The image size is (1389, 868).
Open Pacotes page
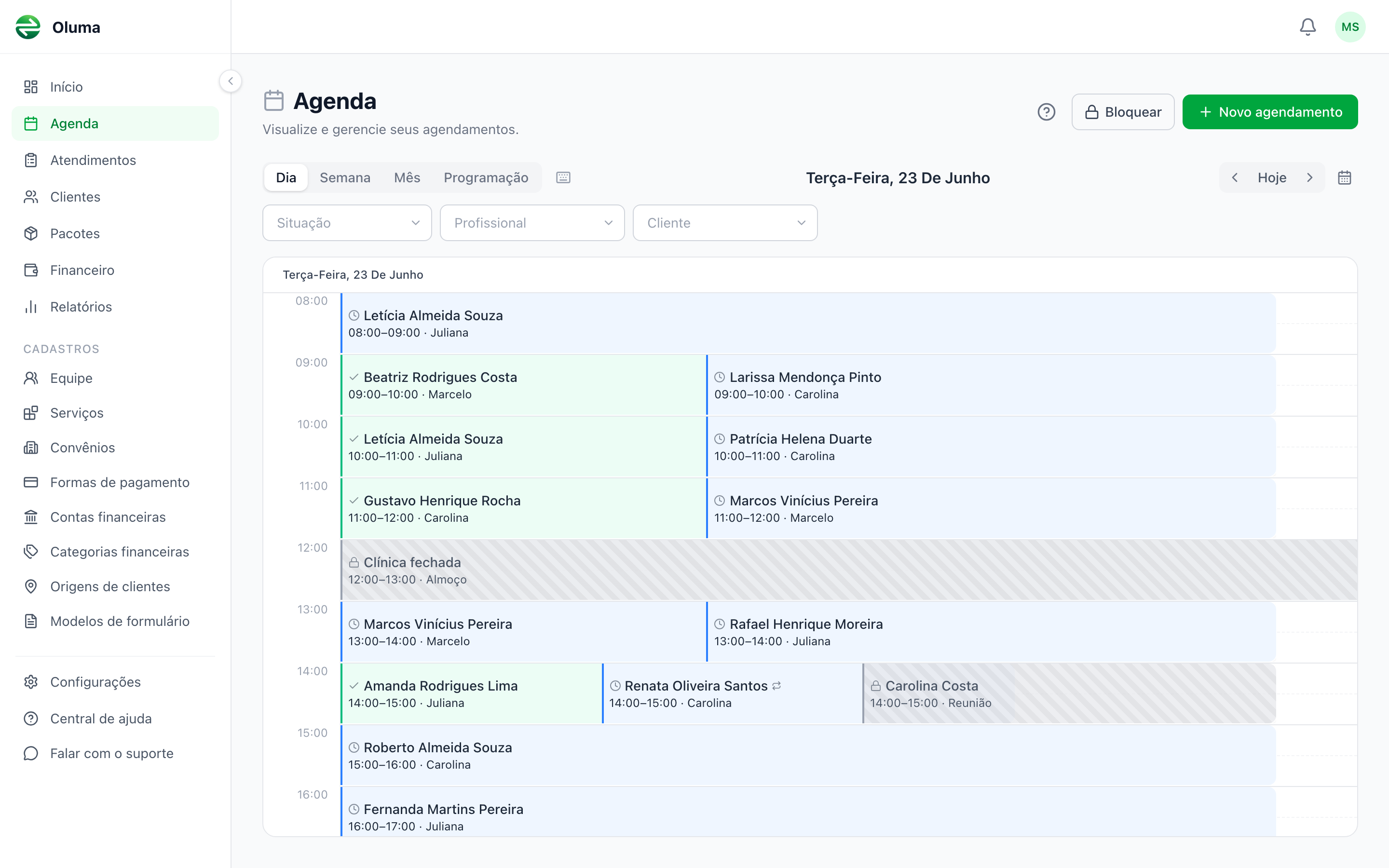pos(115,234)
